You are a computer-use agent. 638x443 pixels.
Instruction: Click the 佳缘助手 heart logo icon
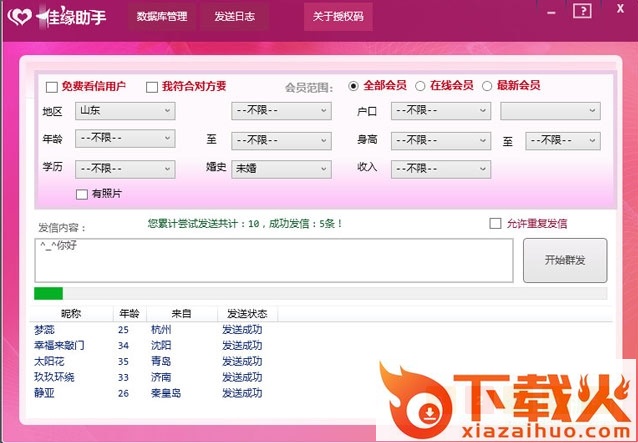click(x=20, y=17)
